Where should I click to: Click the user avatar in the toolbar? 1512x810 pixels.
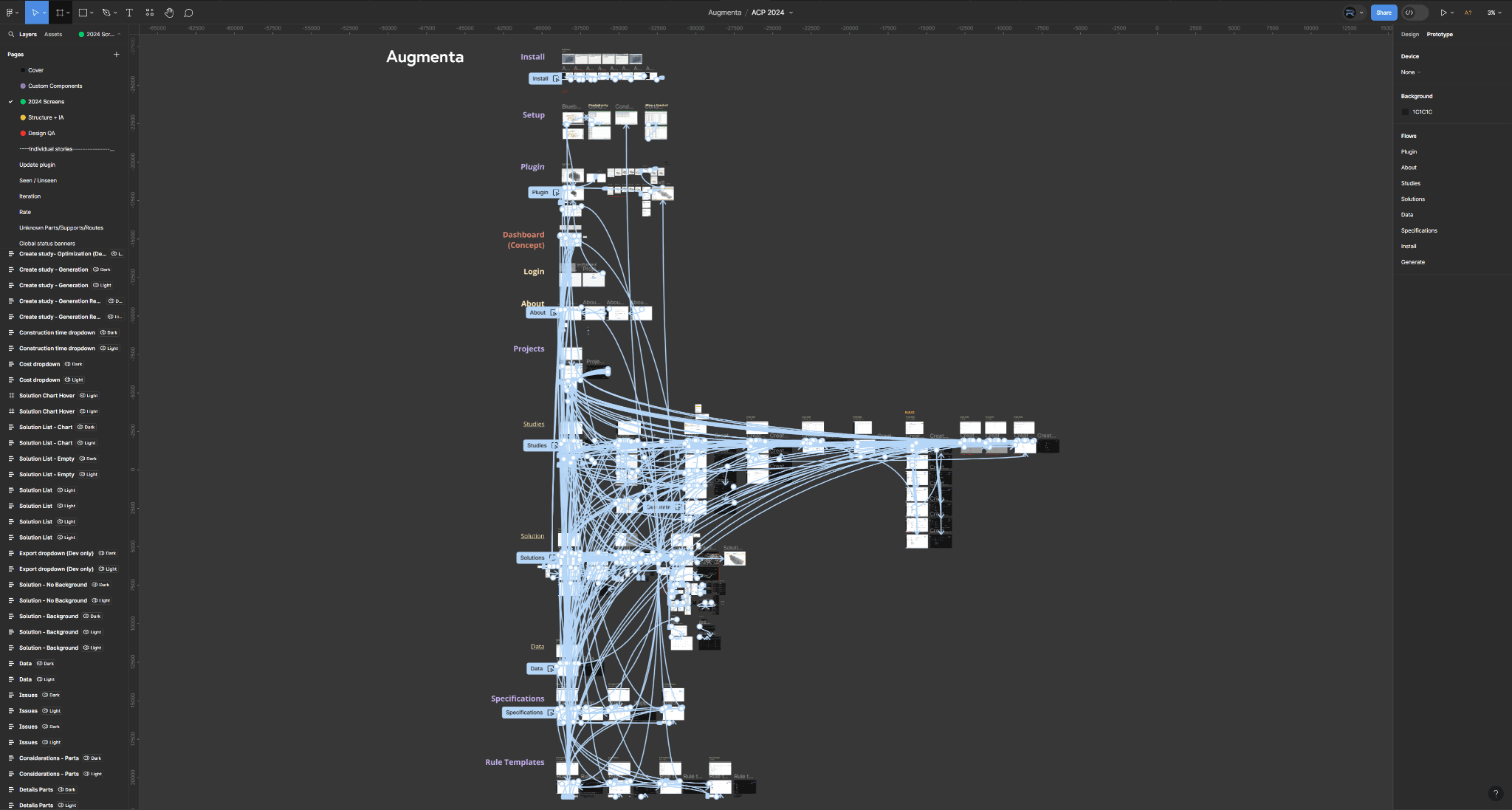click(1350, 13)
